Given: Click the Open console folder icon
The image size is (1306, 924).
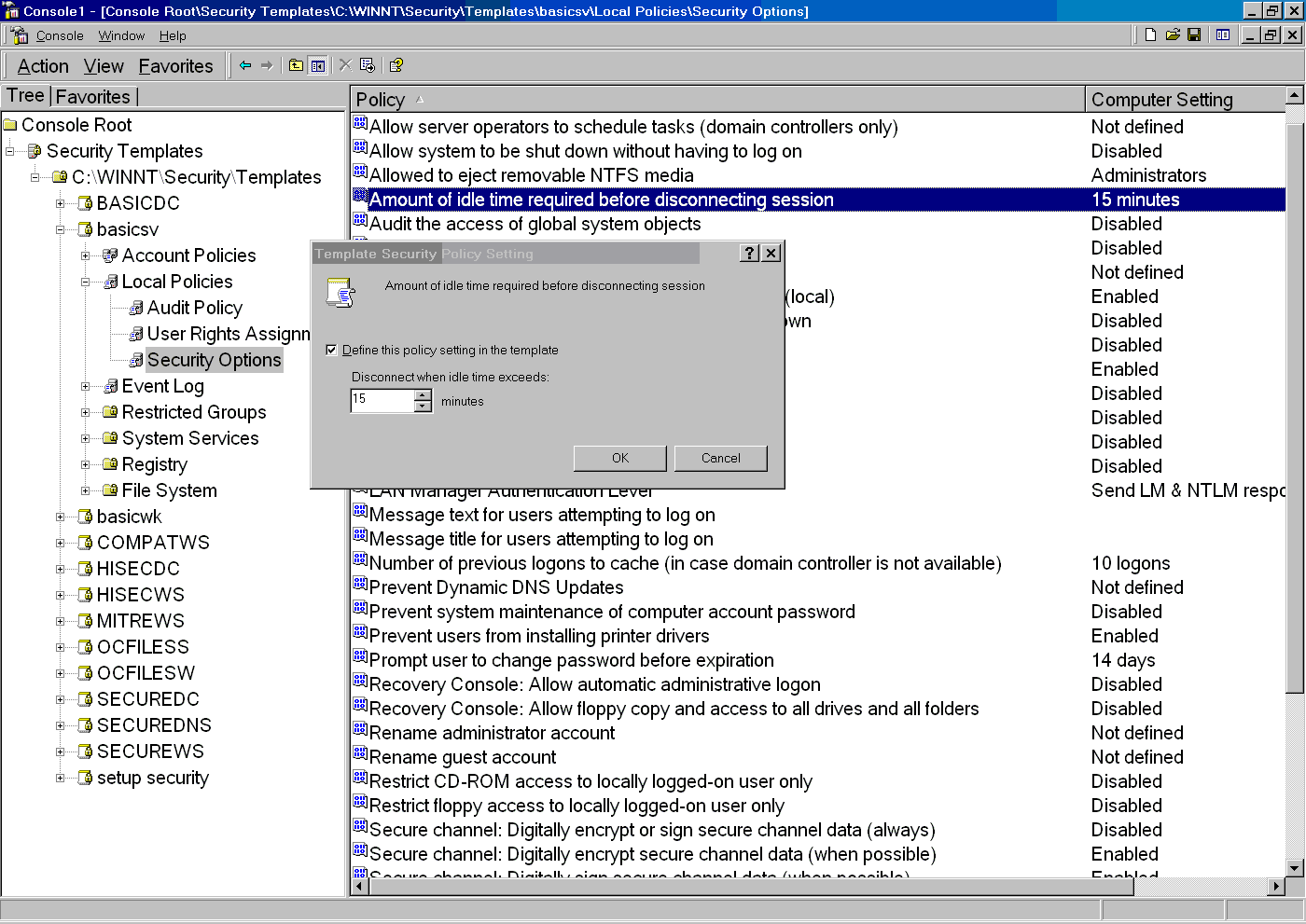Looking at the screenshot, I should pyautogui.click(x=1173, y=34).
